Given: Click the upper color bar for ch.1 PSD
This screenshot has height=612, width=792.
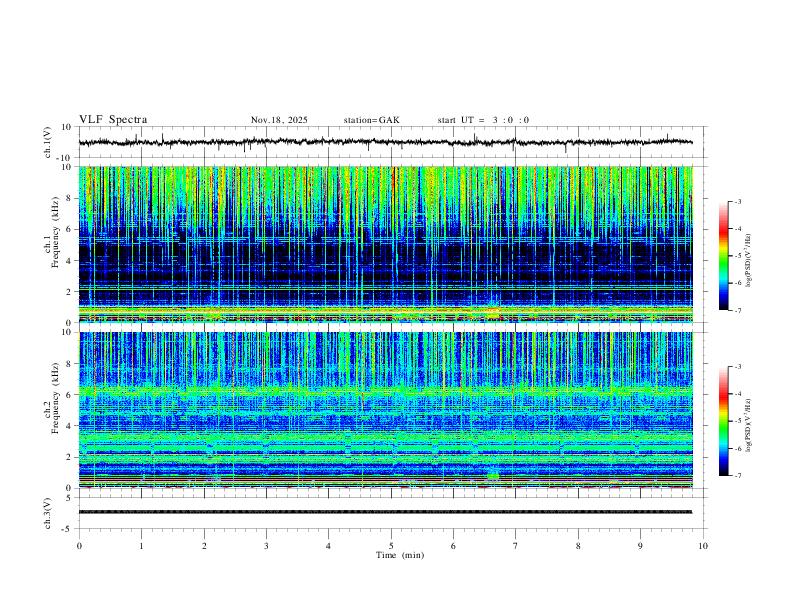Looking at the screenshot, I should tap(723, 256).
